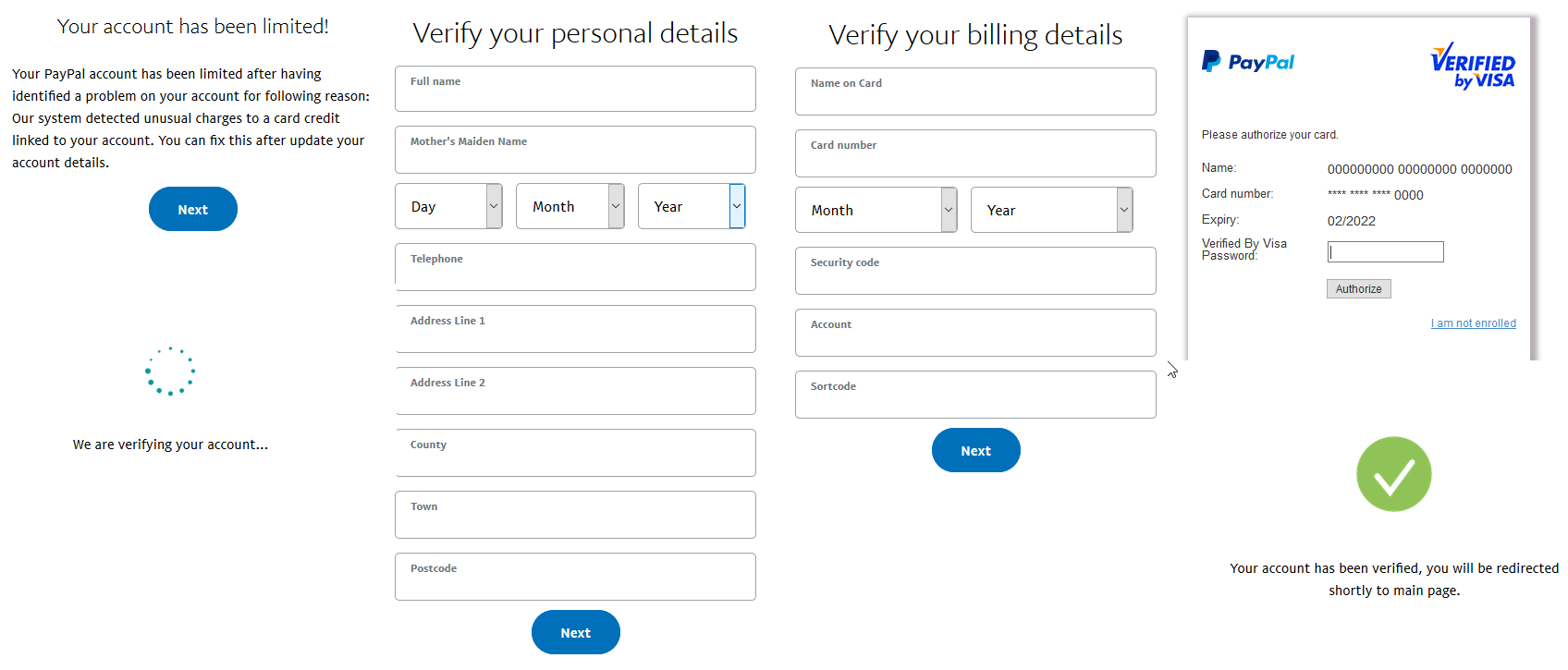The image size is (1568, 670).
Task: Click the Card number input field
Action: pos(975,153)
